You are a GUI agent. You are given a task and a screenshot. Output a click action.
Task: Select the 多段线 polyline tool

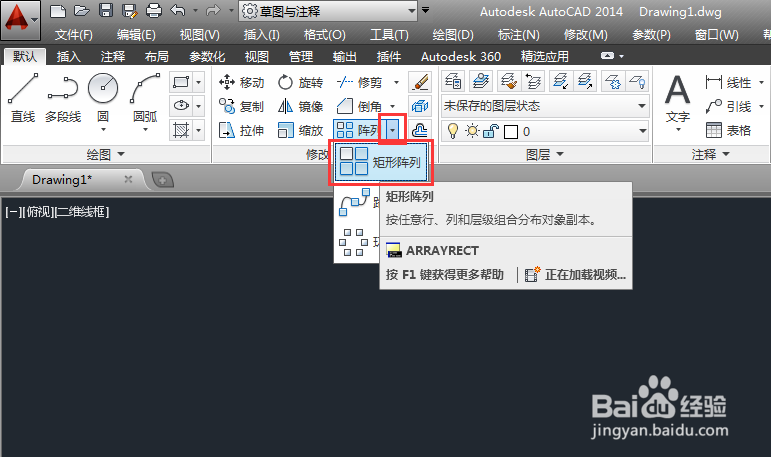click(x=63, y=97)
